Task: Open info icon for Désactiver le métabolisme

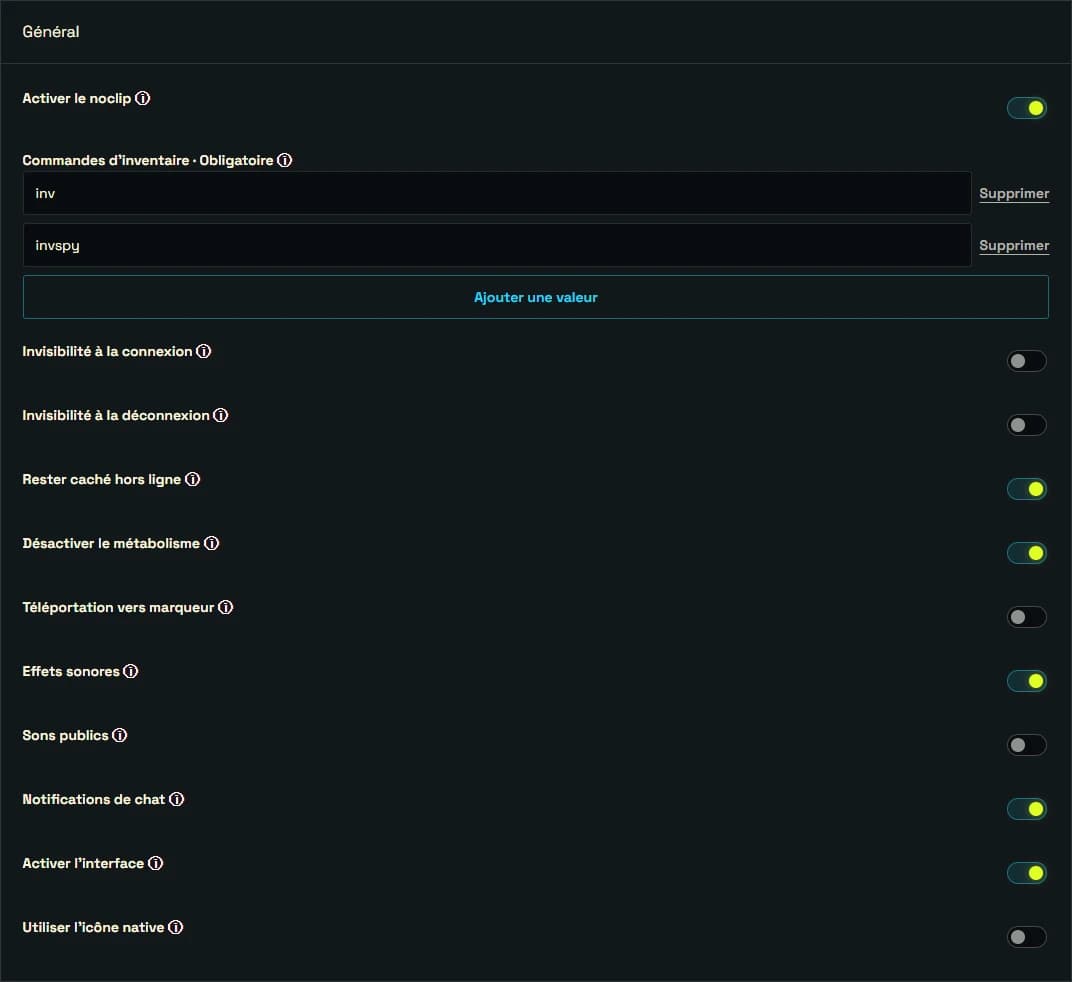Action: (212, 543)
